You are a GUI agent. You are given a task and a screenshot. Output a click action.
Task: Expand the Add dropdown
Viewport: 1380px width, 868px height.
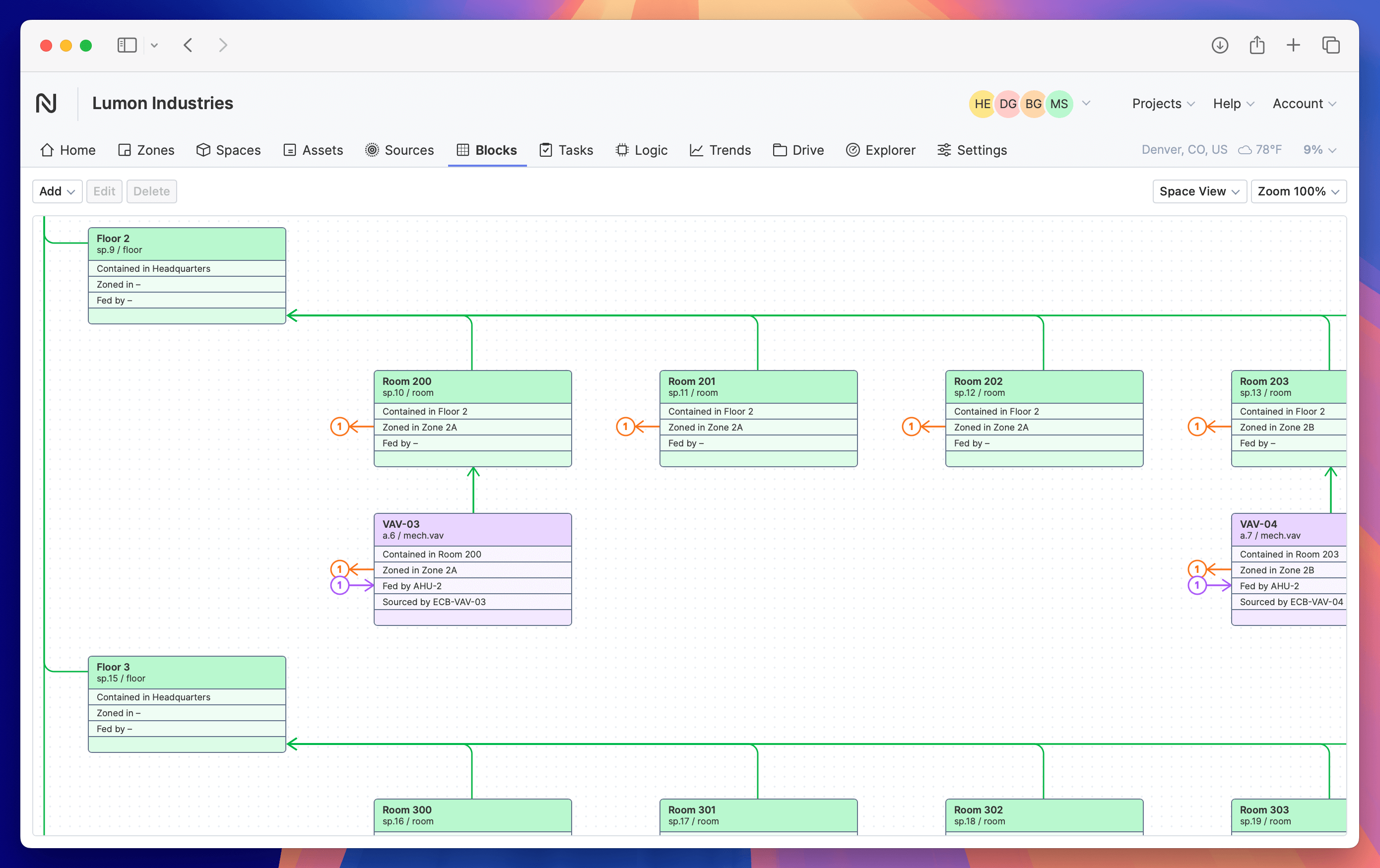click(57, 191)
